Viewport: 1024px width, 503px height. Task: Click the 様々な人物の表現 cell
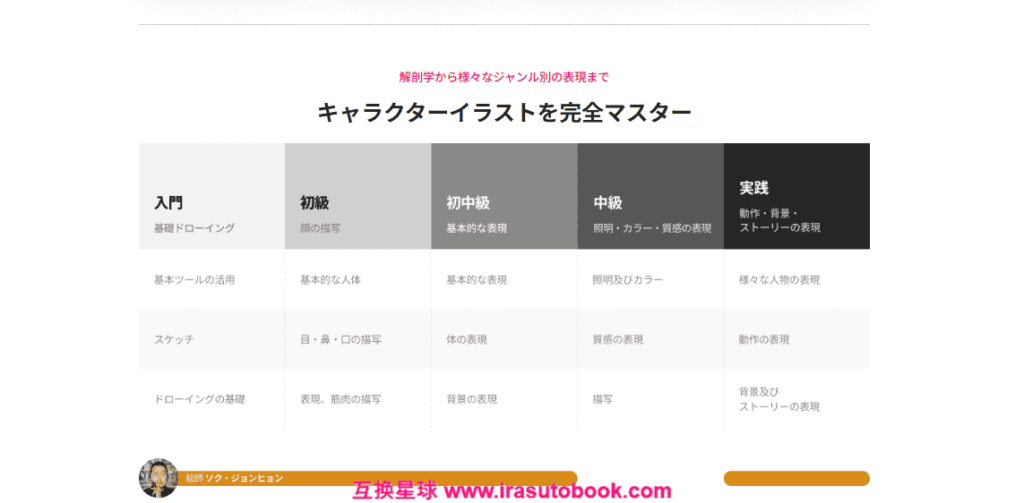[779, 280]
